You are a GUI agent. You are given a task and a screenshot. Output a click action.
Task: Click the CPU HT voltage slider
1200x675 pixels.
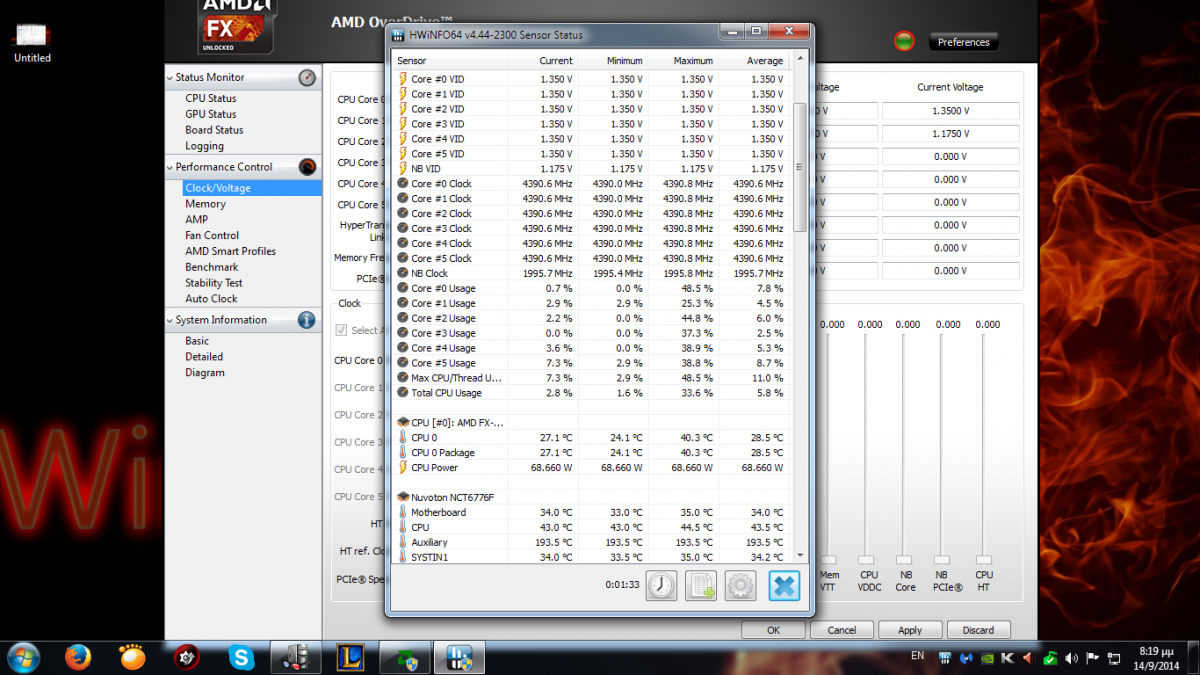[984, 560]
